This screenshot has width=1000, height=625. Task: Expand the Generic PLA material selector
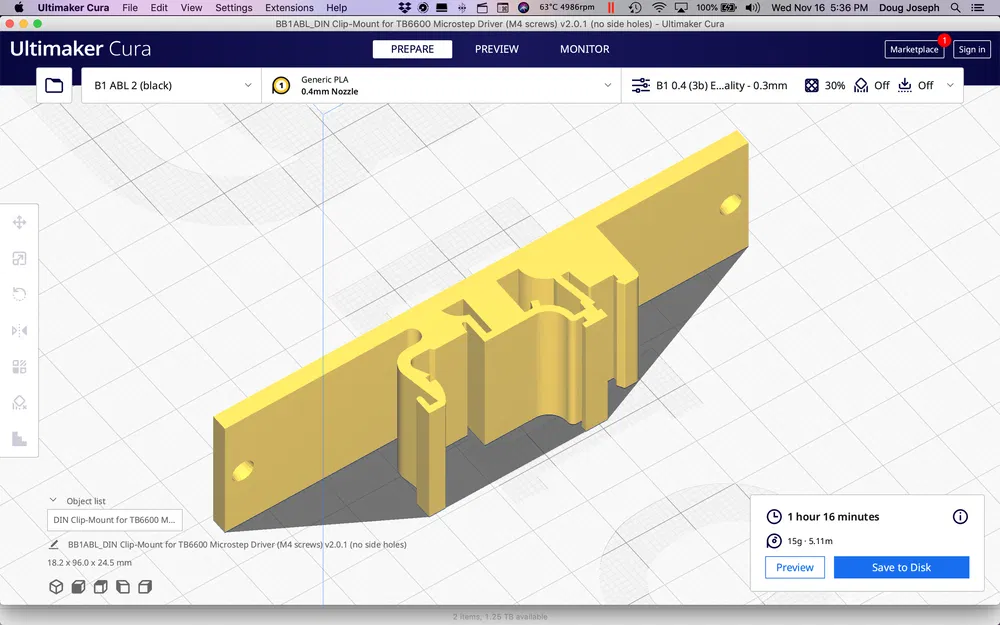coord(440,86)
